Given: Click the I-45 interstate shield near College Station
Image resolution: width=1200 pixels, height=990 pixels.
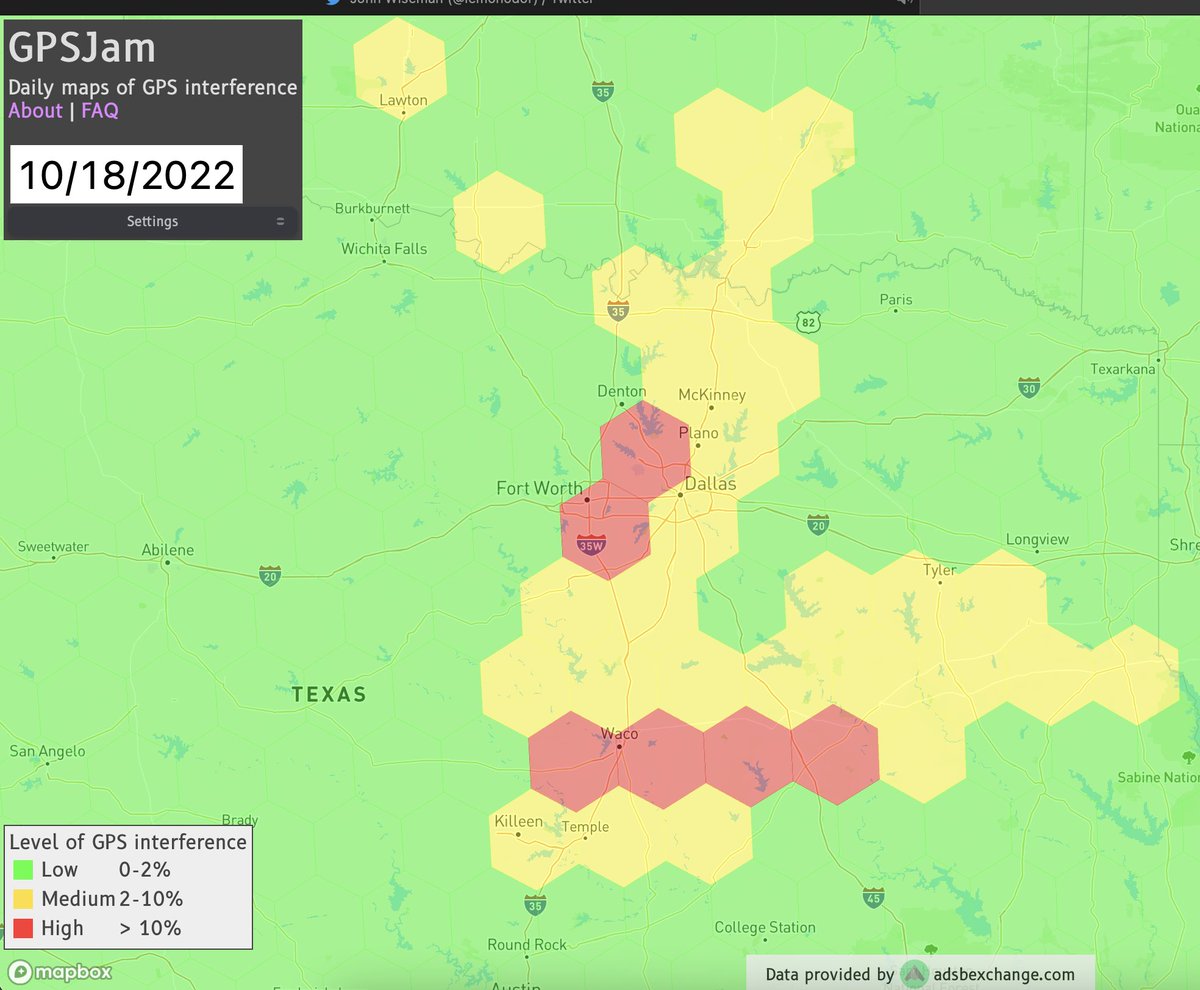Looking at the screenshot, I should [x=874, y=898].
